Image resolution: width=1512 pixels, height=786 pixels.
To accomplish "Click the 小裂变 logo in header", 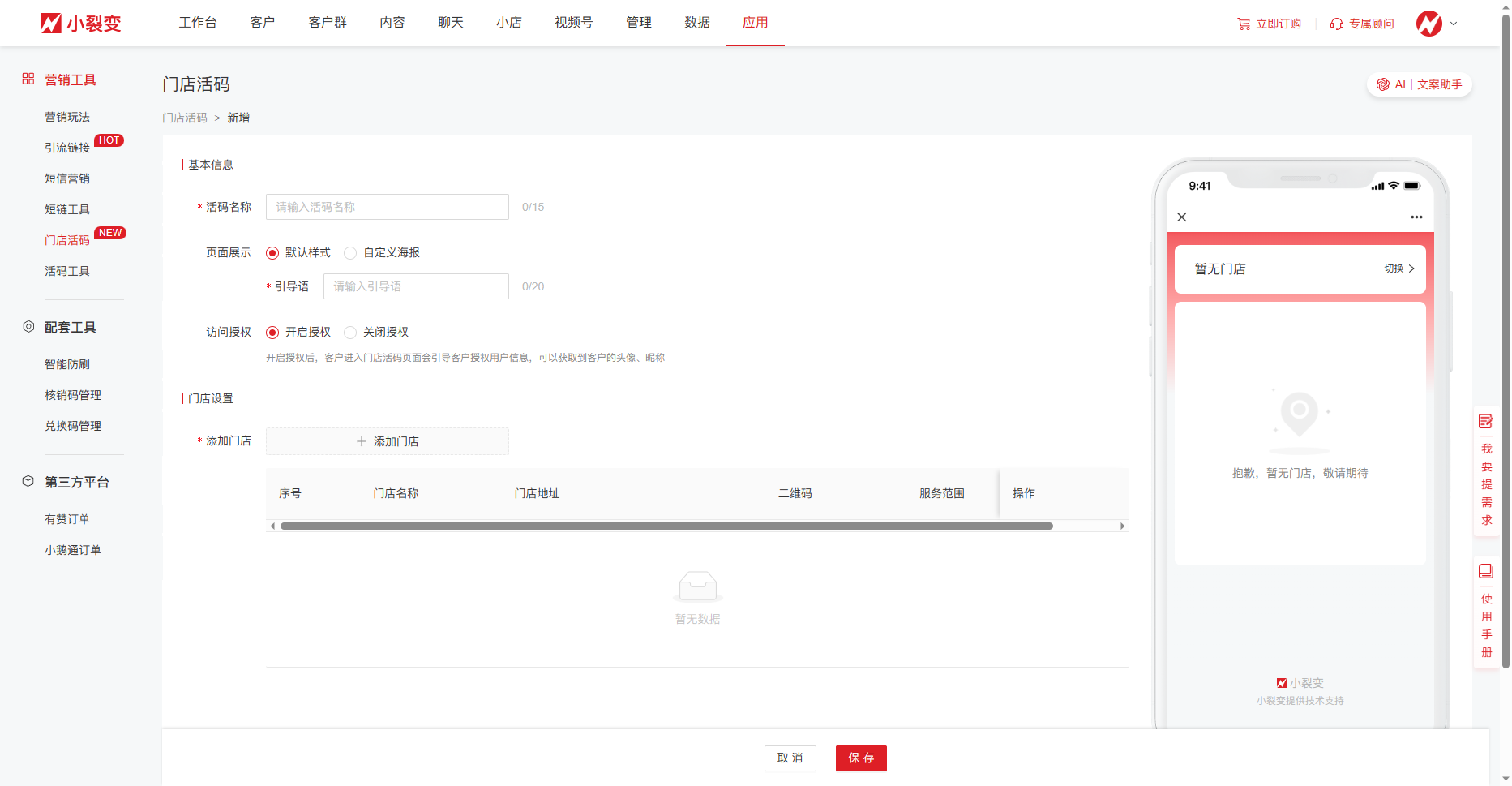I will 80,24.
